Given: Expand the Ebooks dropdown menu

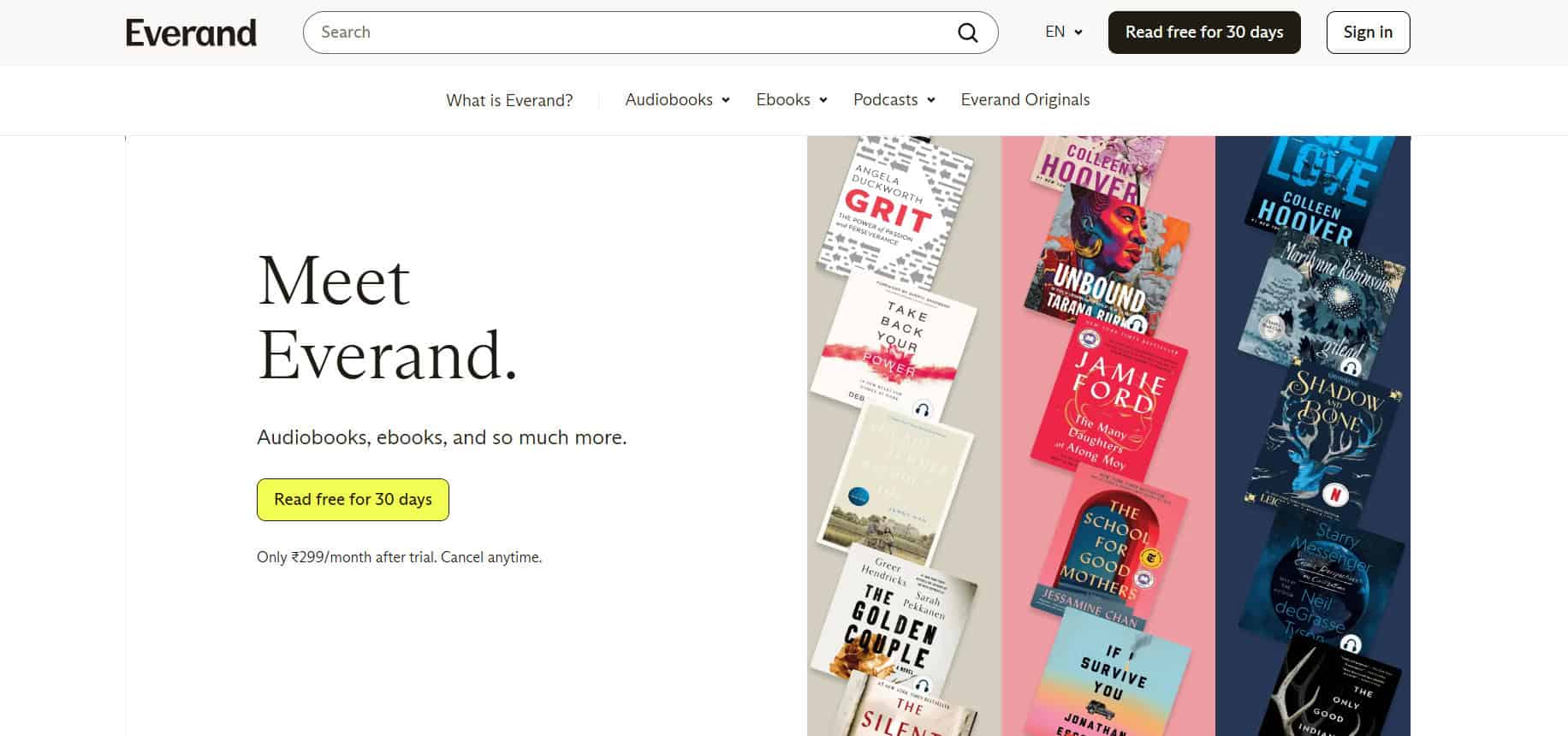Looking at the screenshot, I should coord(791,100).
